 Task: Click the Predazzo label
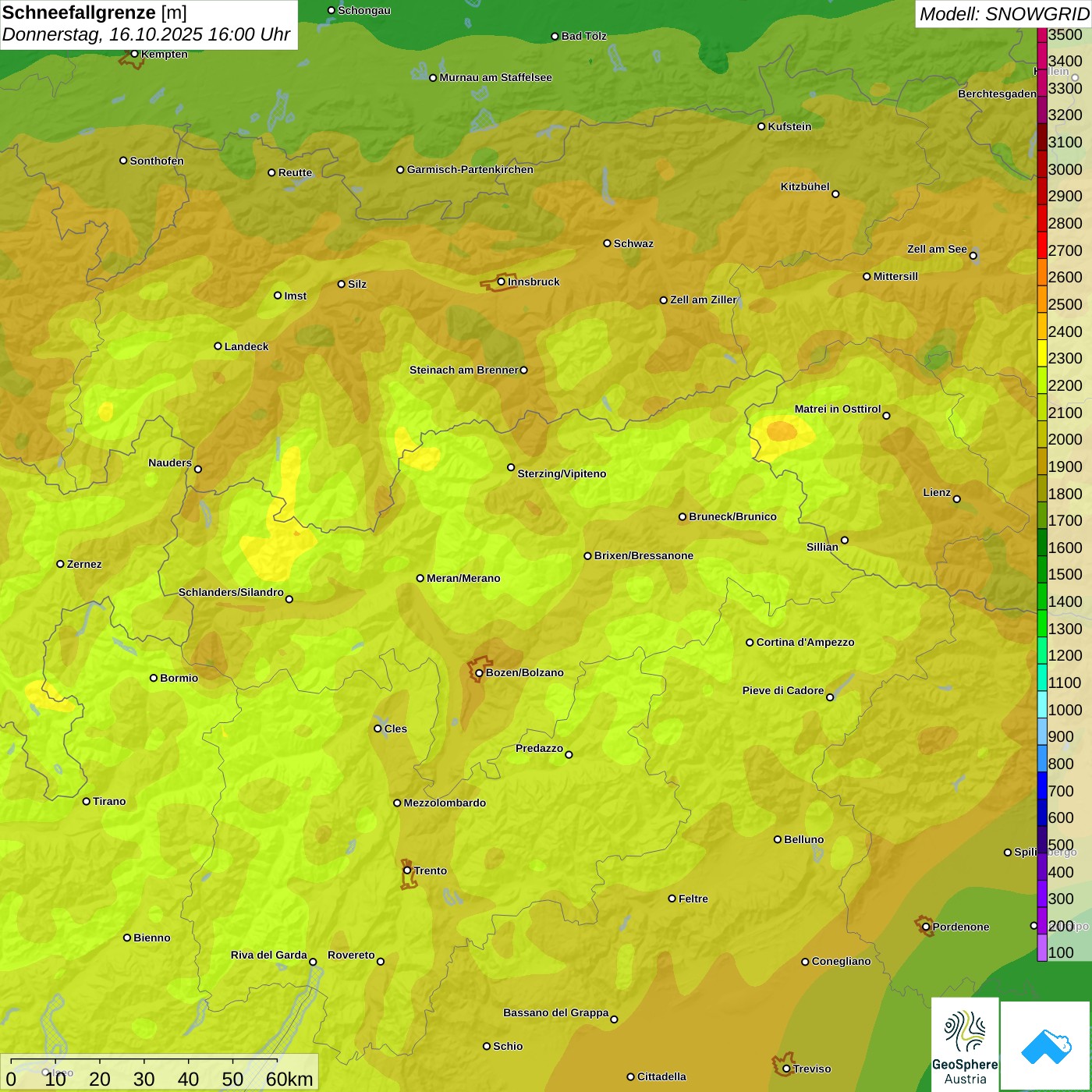(539, 748)
